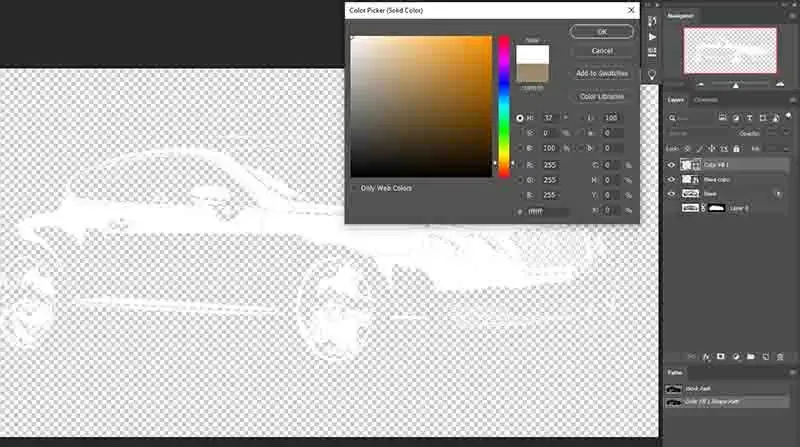
Task: Click the link layers icon in Layers panel
Action: coord(691,357)
